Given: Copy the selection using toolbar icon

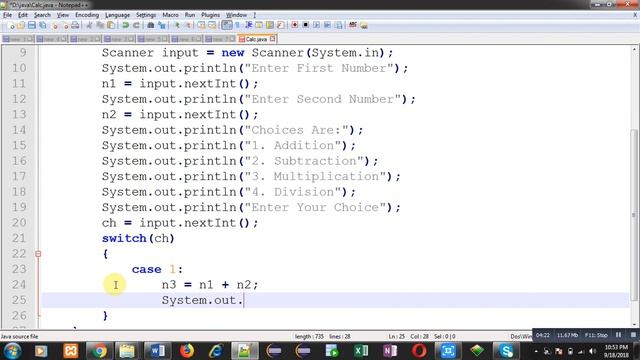Looking at the screenshot, I should [100, 25].
